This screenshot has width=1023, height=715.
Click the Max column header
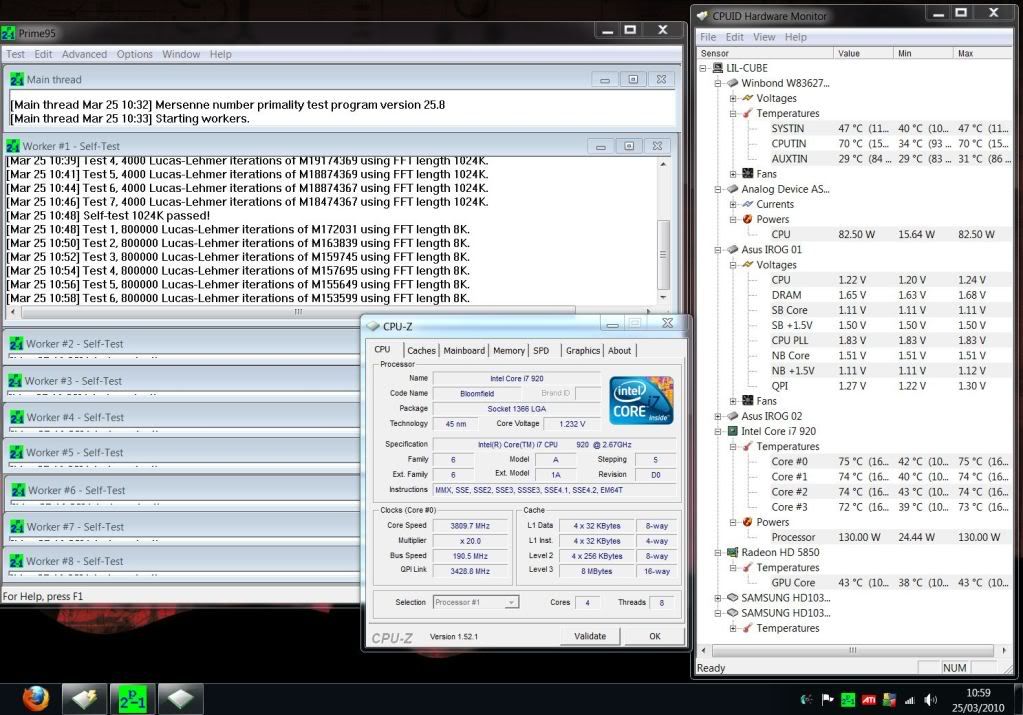[x=984, y=53]
